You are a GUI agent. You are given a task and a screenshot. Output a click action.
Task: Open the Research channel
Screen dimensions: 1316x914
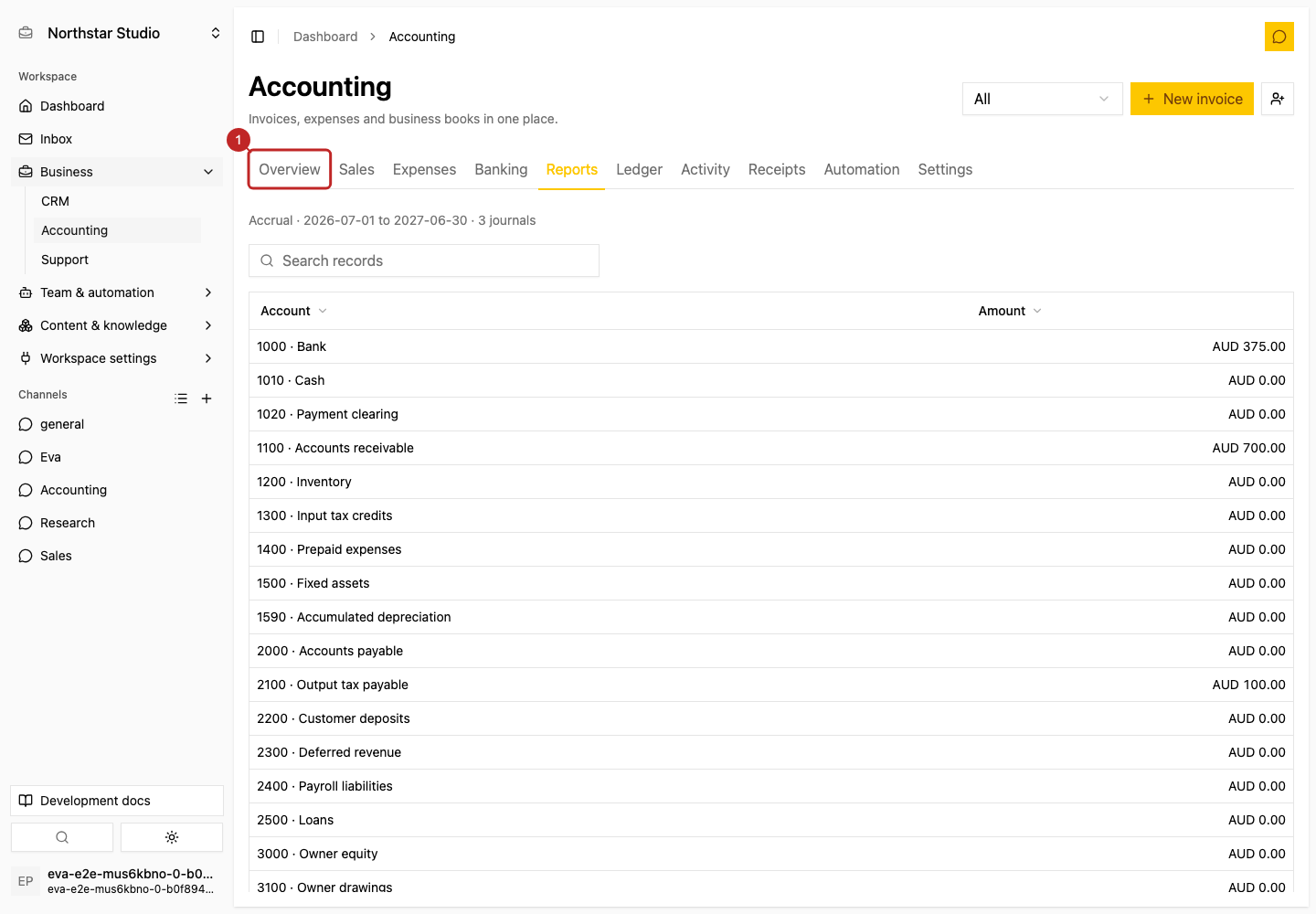tap(117, 523)
